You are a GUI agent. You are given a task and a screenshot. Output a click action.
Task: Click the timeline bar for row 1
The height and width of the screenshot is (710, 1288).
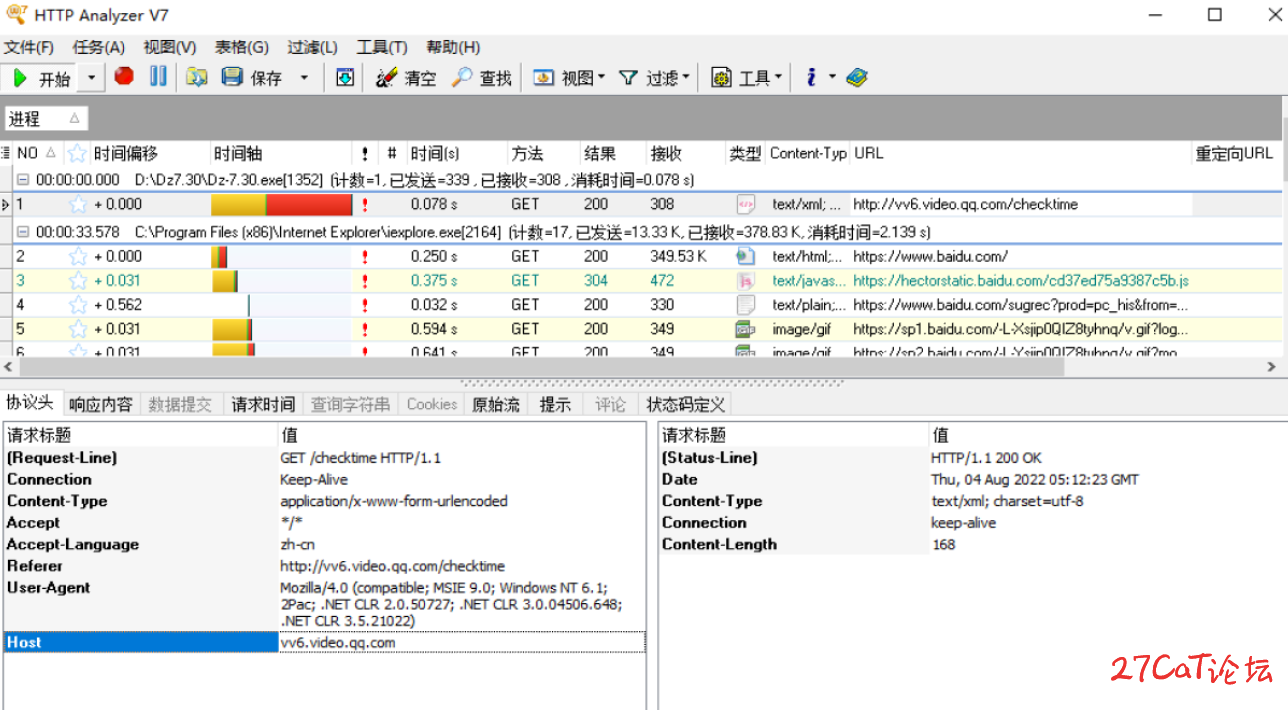coord(282,204)
